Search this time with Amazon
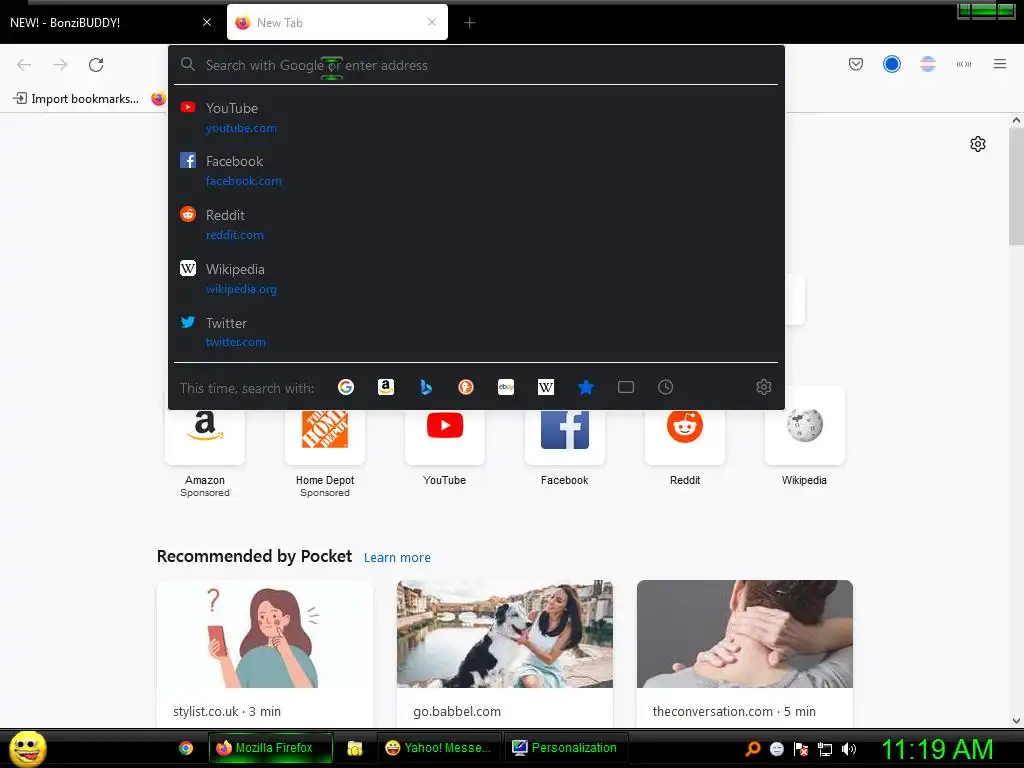This screenshot has height=768, width=1024. [x=386, y=387]
